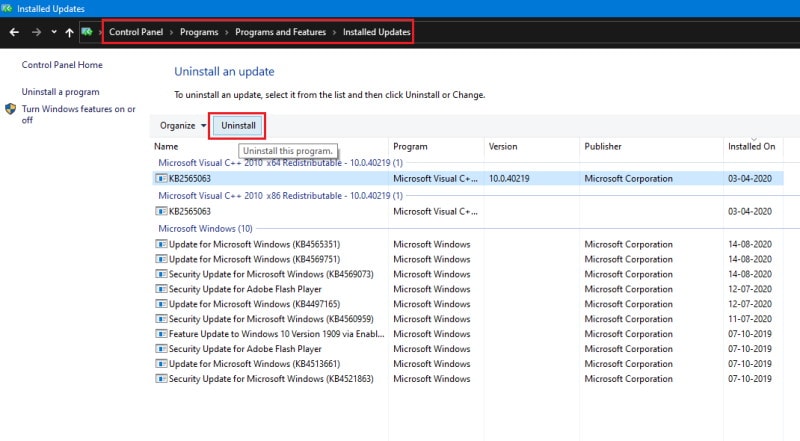Screen dimensions: 800x441
Task: Collapse the Microsoft Windows (10) group
Action: click(205, 229)
